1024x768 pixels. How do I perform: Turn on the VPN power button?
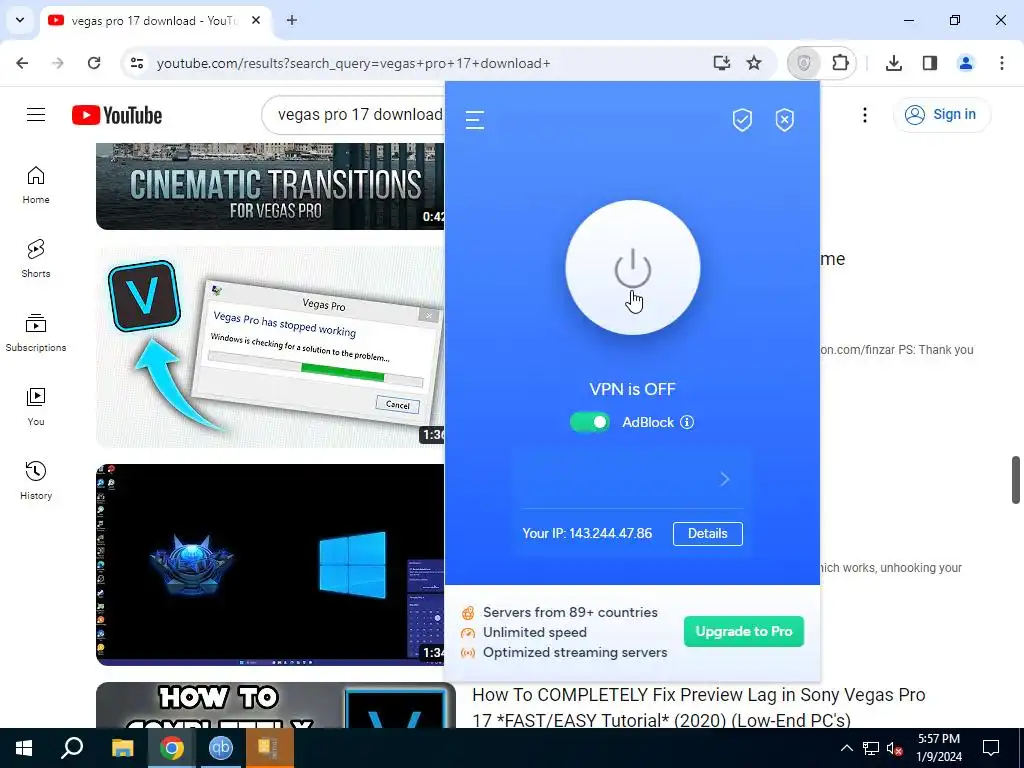point(633,268)
